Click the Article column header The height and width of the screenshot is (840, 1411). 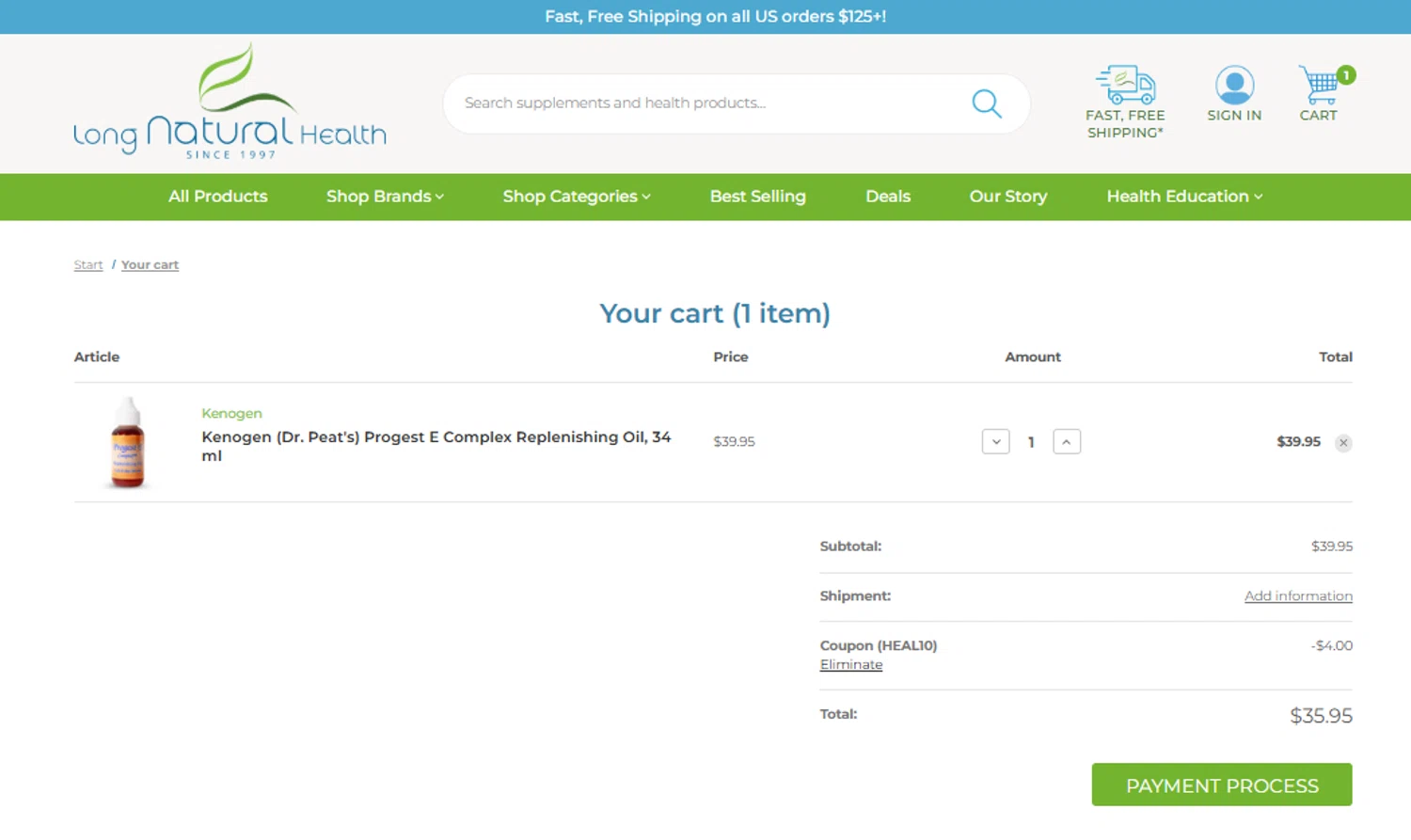(x=97, y=357)
